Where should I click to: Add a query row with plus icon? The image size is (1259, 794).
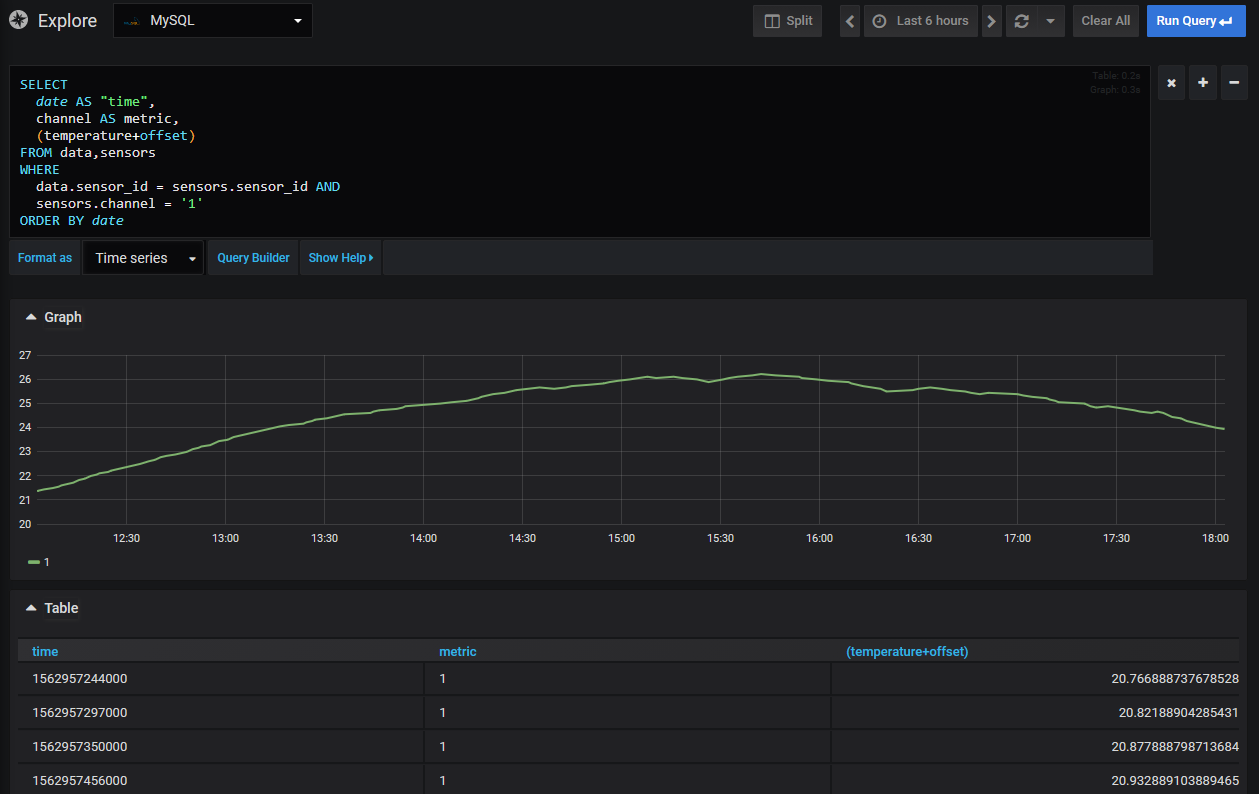pos(1203,83)
